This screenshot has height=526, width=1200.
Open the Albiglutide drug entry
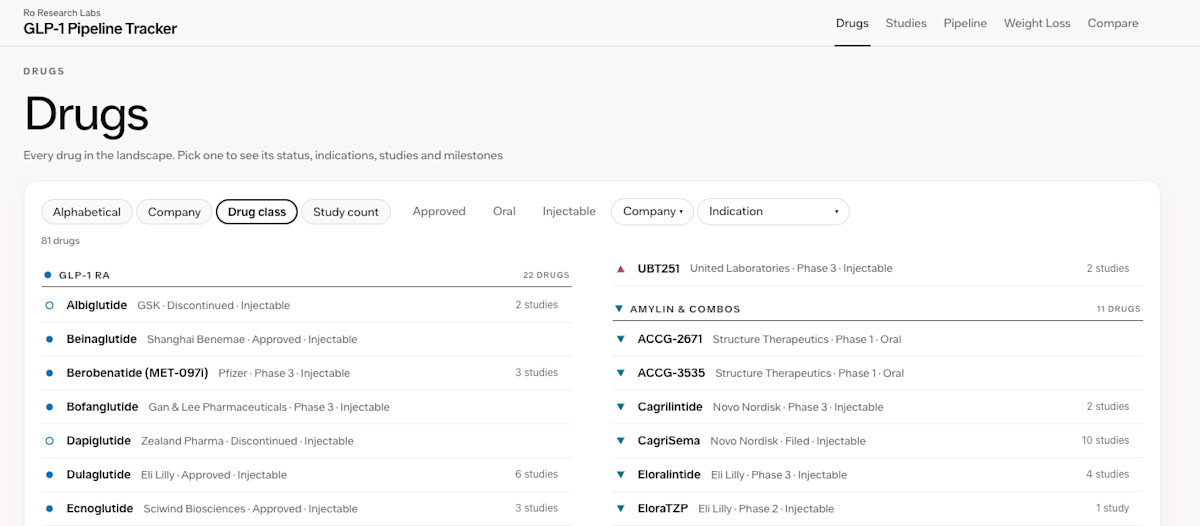[x=306, y=305]
